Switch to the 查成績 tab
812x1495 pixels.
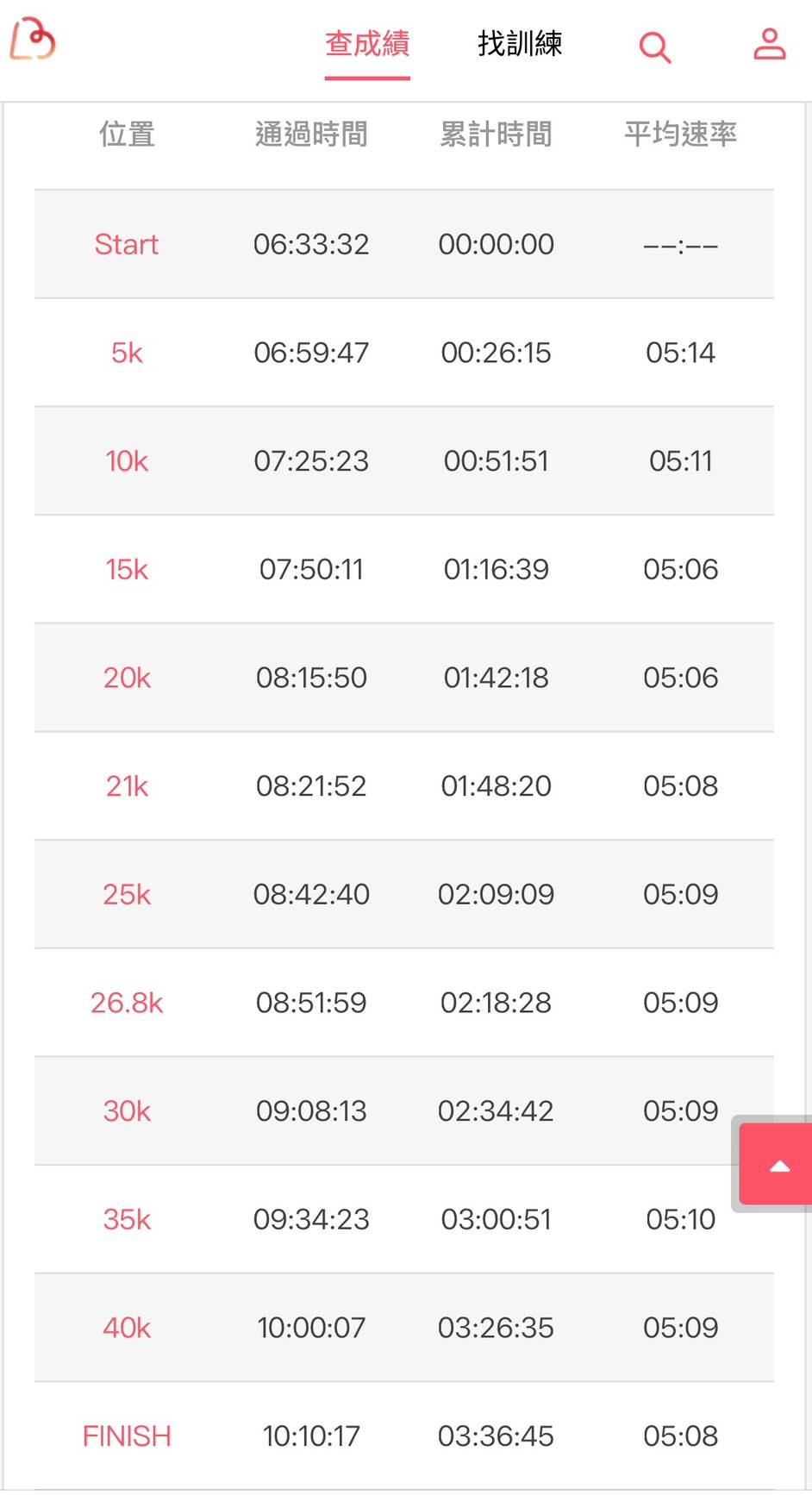tap(367, 44)
